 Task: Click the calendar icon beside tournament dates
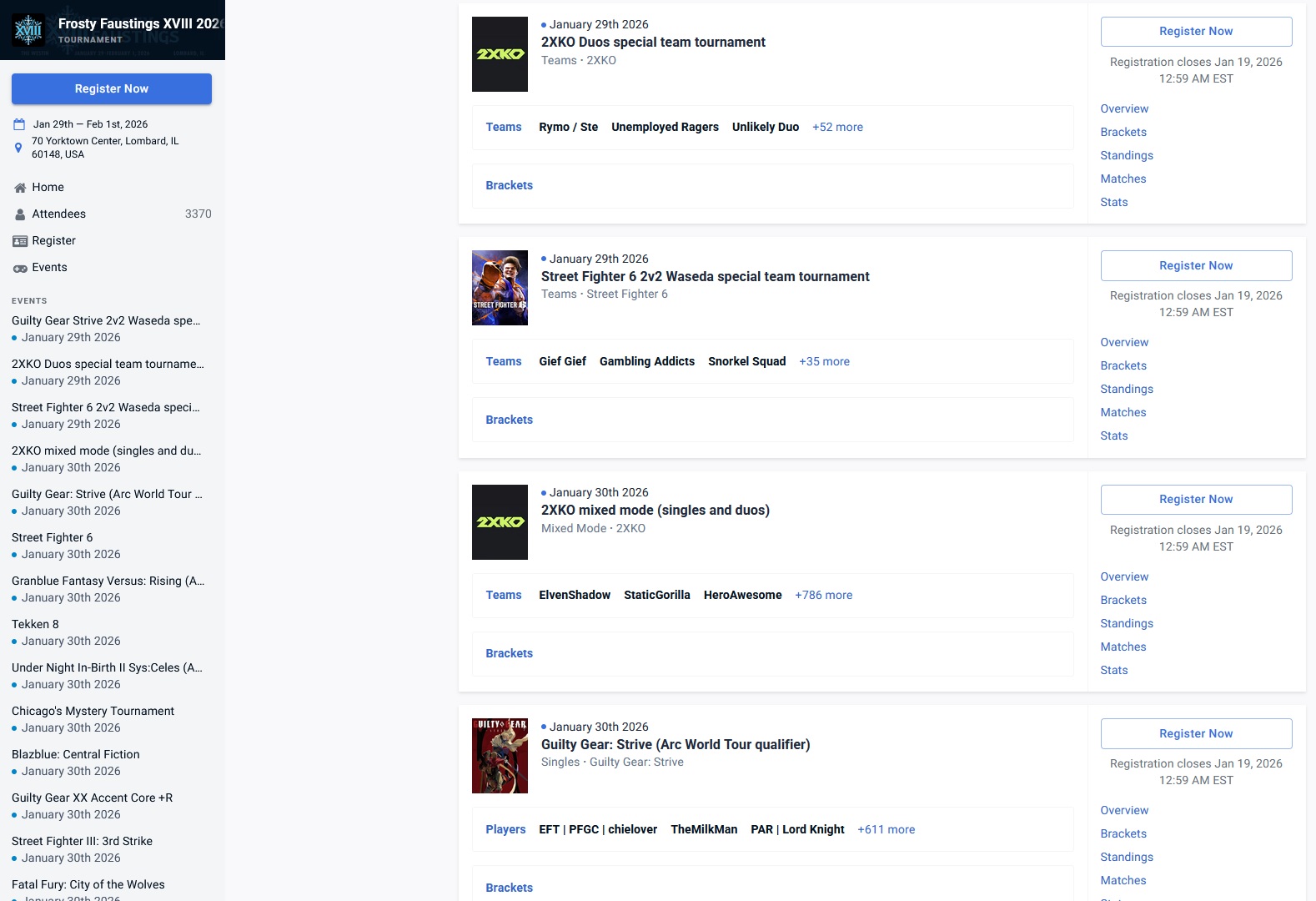[x=19, y=124]
